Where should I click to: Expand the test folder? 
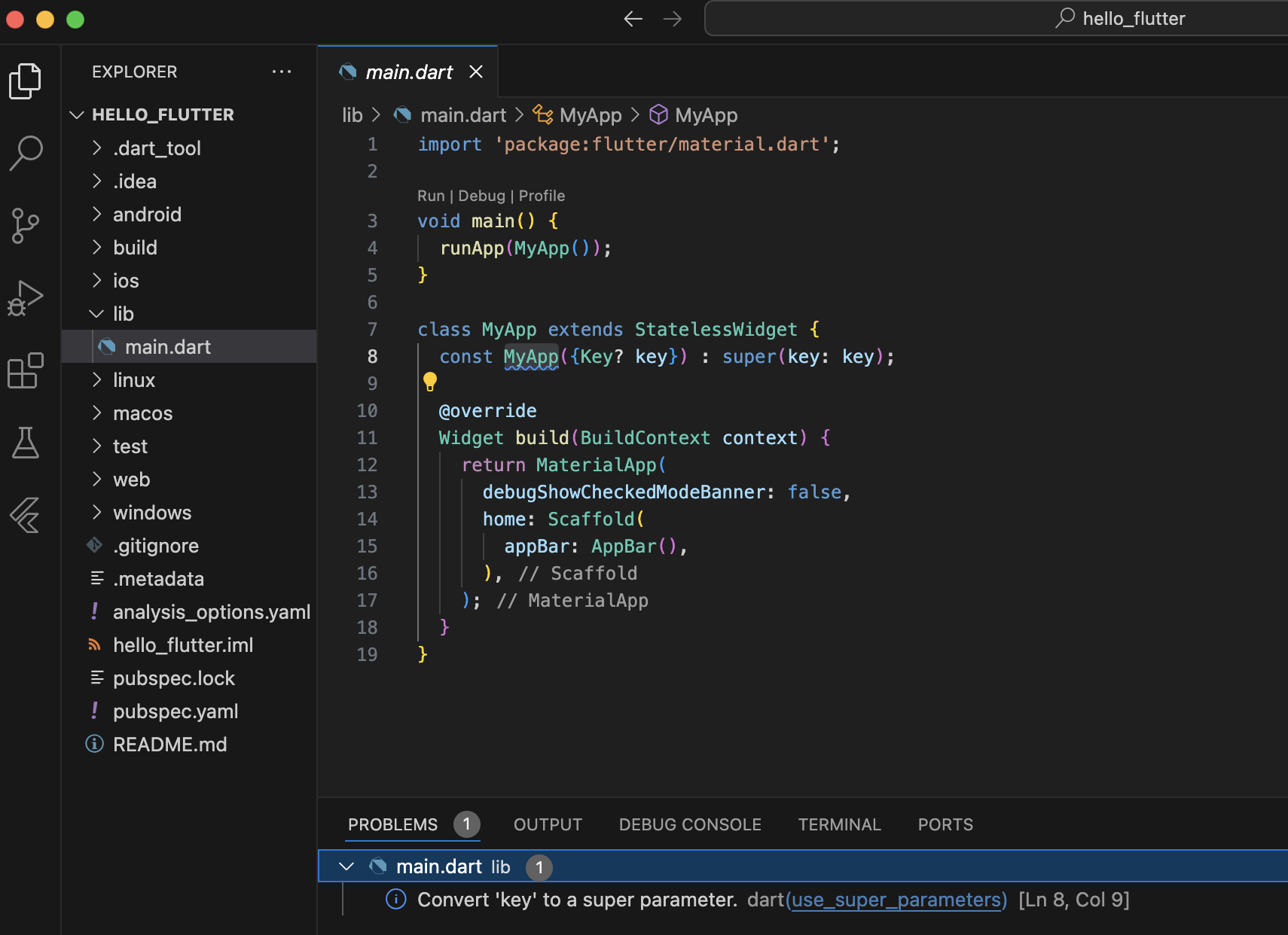pyautogui.click(x=96, y=446)
